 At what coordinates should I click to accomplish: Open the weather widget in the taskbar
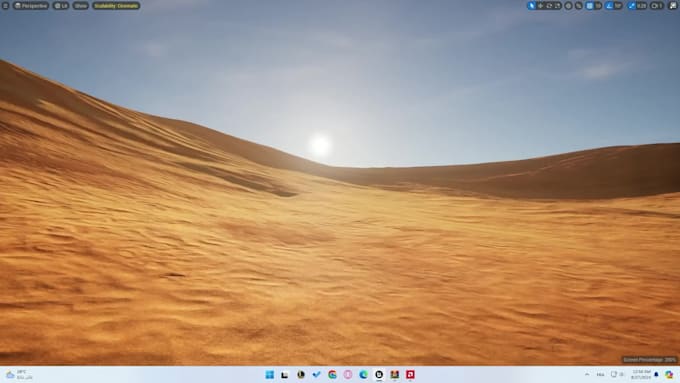pos(19,375)
